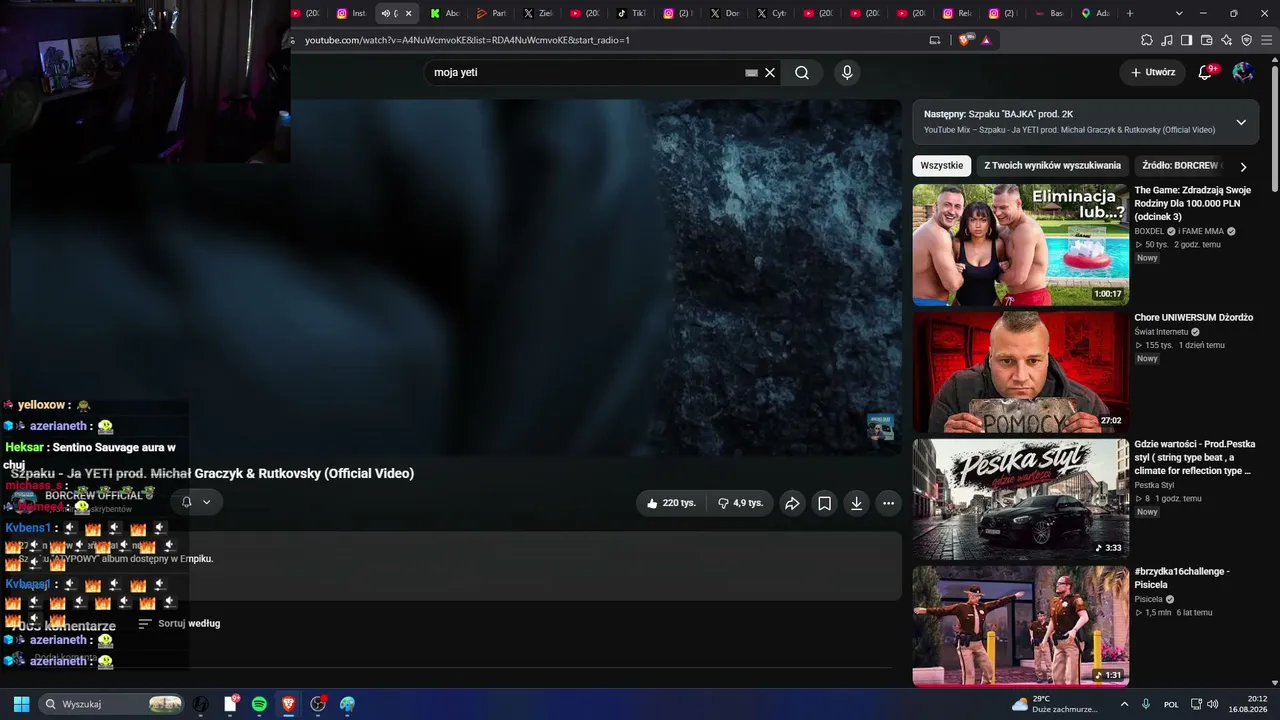Close the currently active YouTube tab
The height and width of the screenshot is (720, 1280).
coord(408,13)
